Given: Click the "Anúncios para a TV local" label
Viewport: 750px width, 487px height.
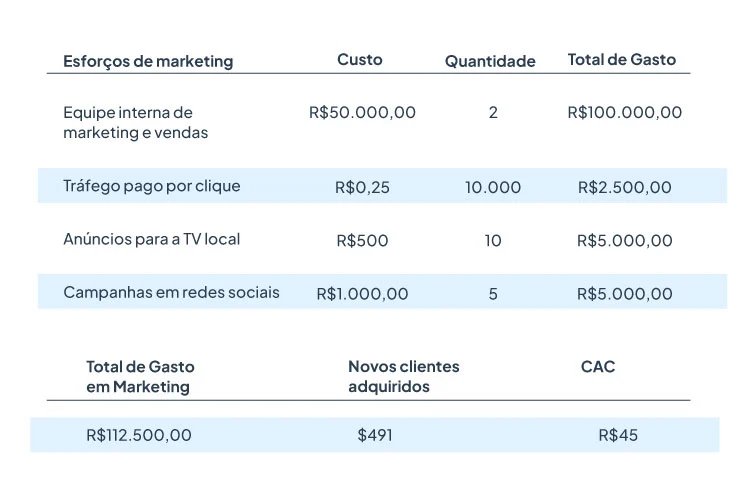Looking at the screenshot, I should [152, 240].
